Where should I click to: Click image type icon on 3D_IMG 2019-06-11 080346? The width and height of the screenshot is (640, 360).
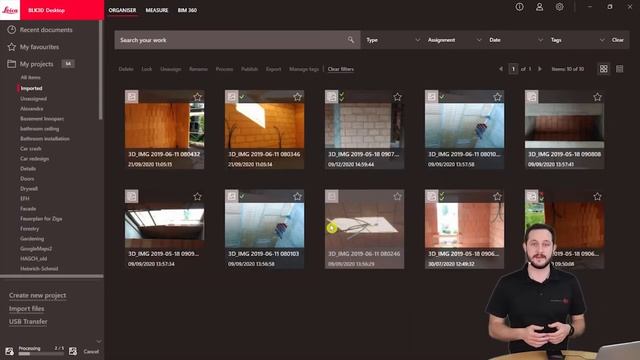tap(231, 97)
